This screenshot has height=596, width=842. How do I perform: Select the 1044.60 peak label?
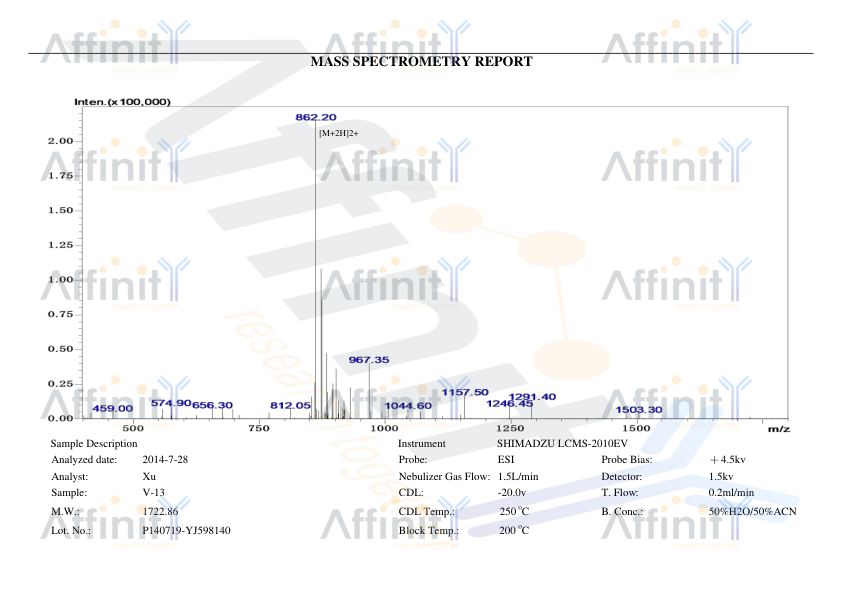(408, 406)
